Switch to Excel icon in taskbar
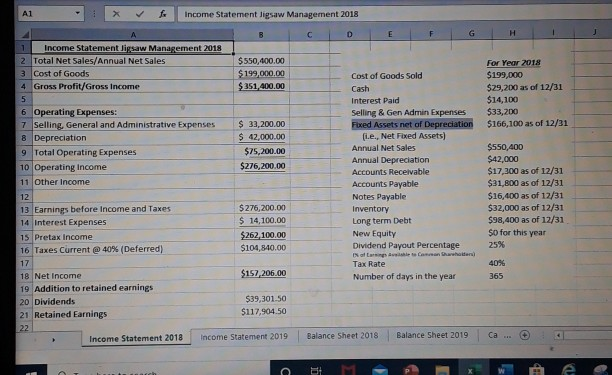 473,369
